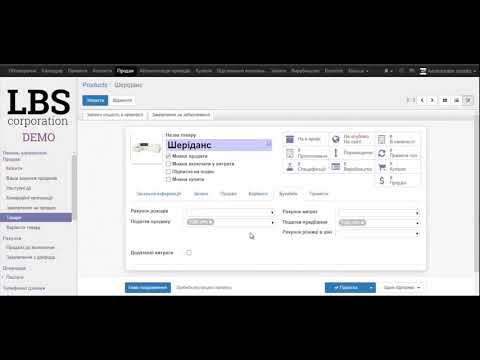Expand the 'Податки придбання' dropdown arrow
480x360 pixels.
pyautogui.click(x=417, y=223)
